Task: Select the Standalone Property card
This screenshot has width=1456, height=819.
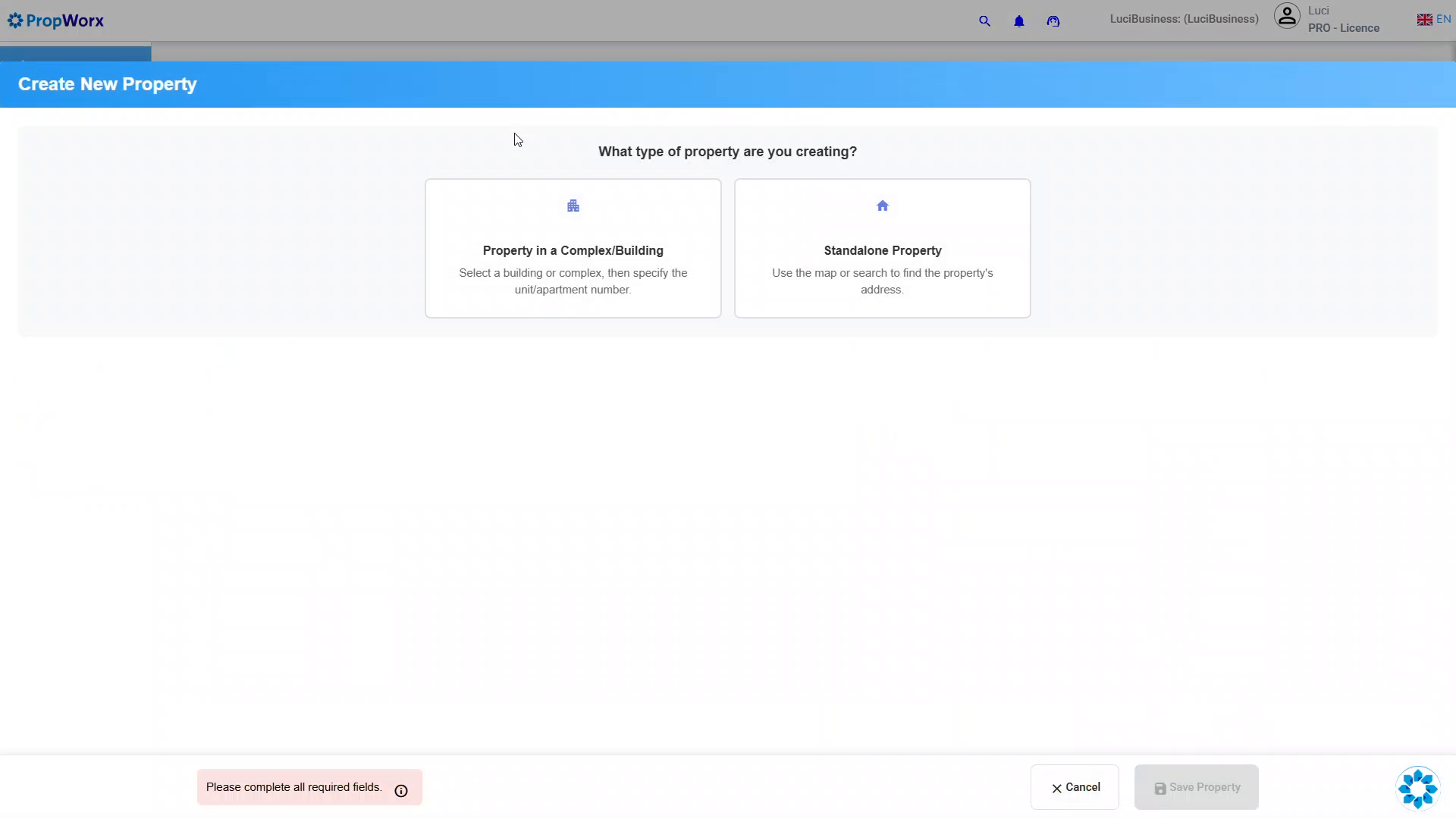Action: 883,248
